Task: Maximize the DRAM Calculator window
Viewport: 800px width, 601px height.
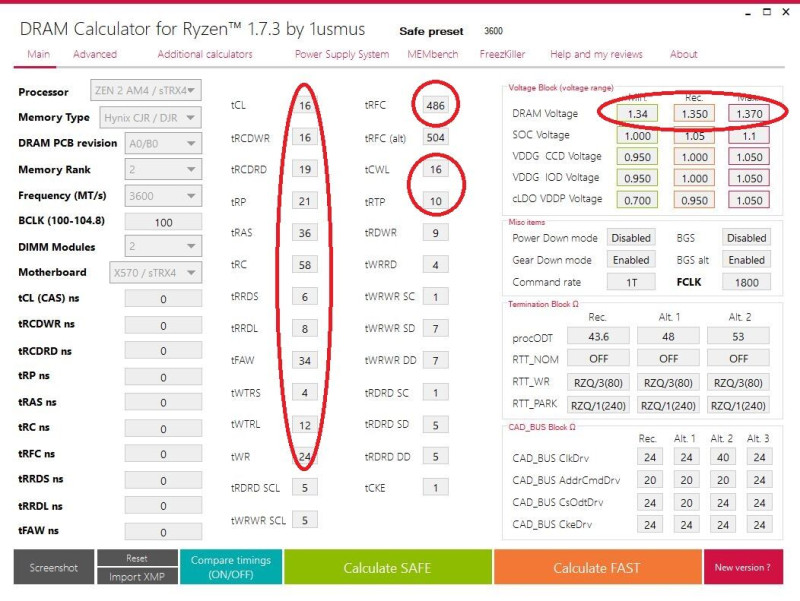Action: point(767,12)
